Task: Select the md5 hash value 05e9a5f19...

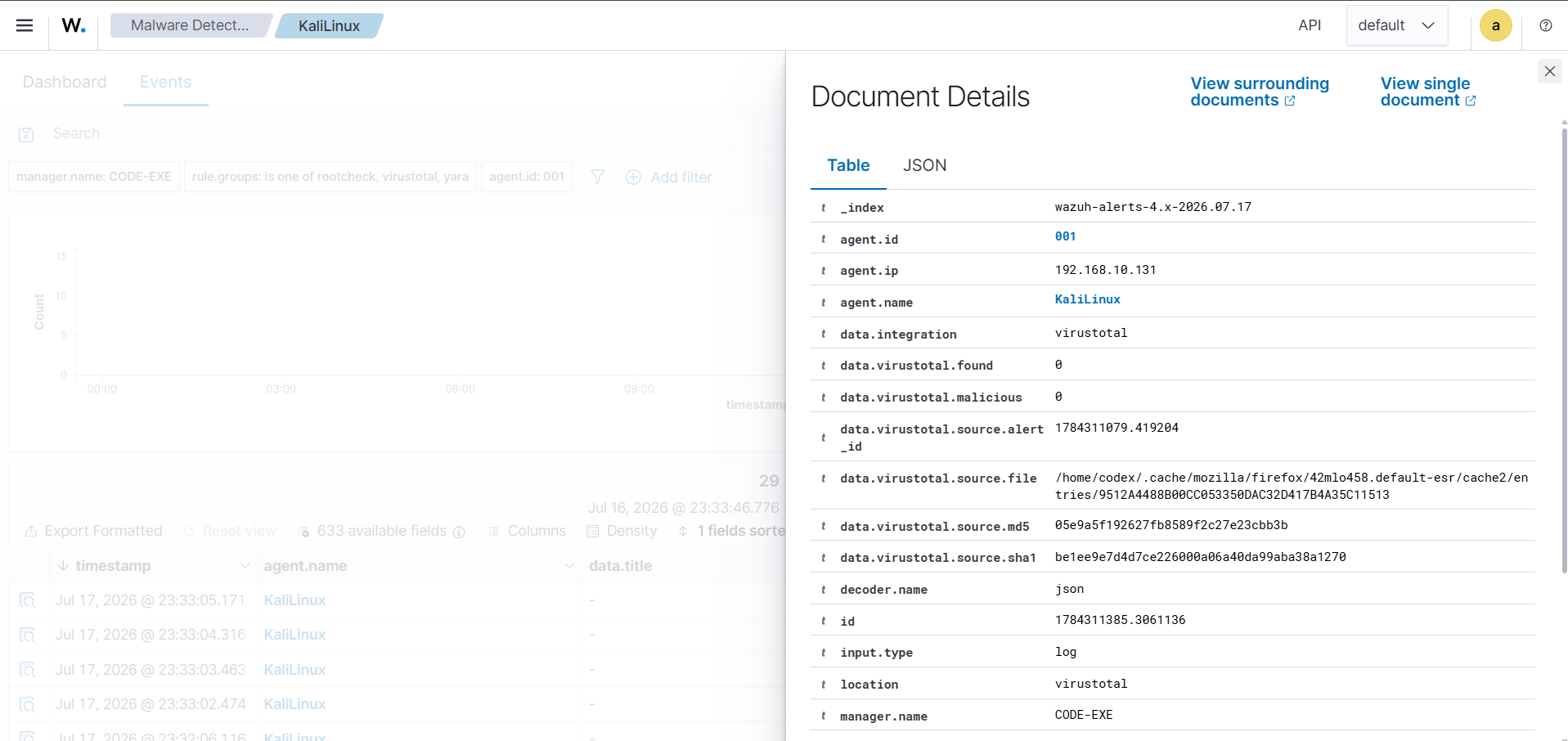Action: coord(1171,525)
